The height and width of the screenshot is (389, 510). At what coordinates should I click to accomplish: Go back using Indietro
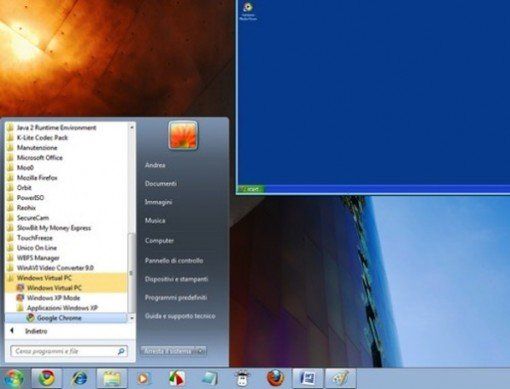click(36, 331)
